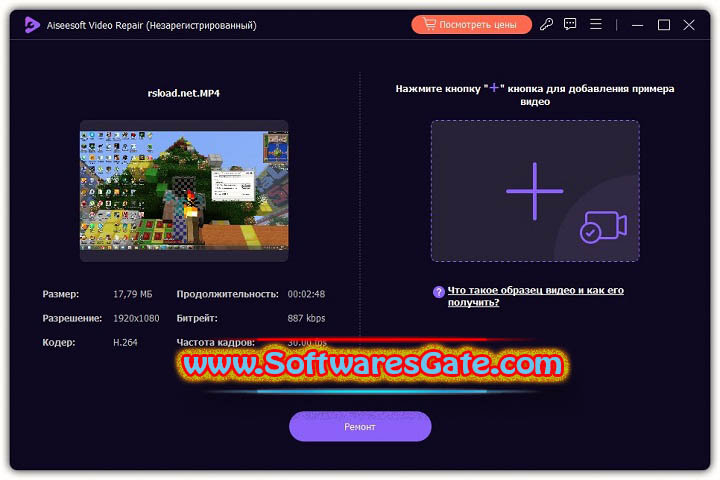
Task: Click the Кодер label
Action: [x=59, y=343]
